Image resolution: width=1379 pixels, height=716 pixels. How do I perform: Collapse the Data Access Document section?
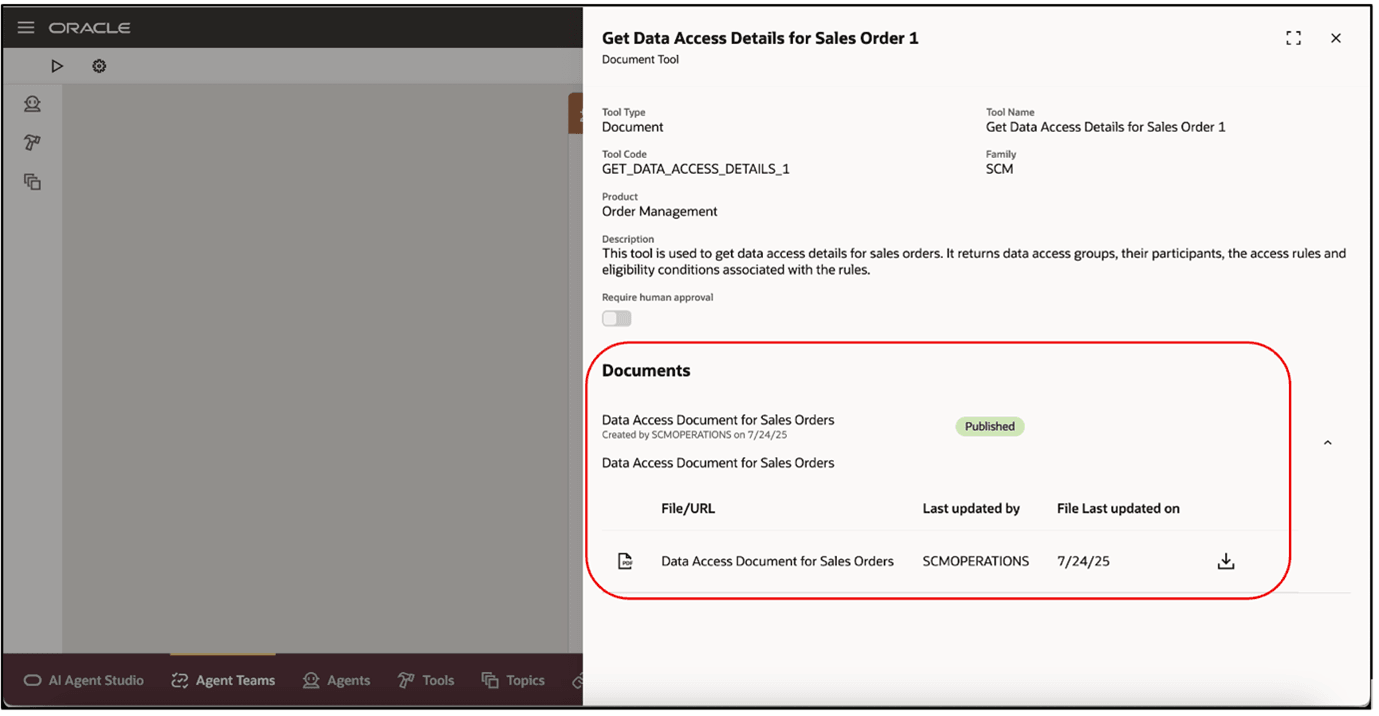point(1328,442)
